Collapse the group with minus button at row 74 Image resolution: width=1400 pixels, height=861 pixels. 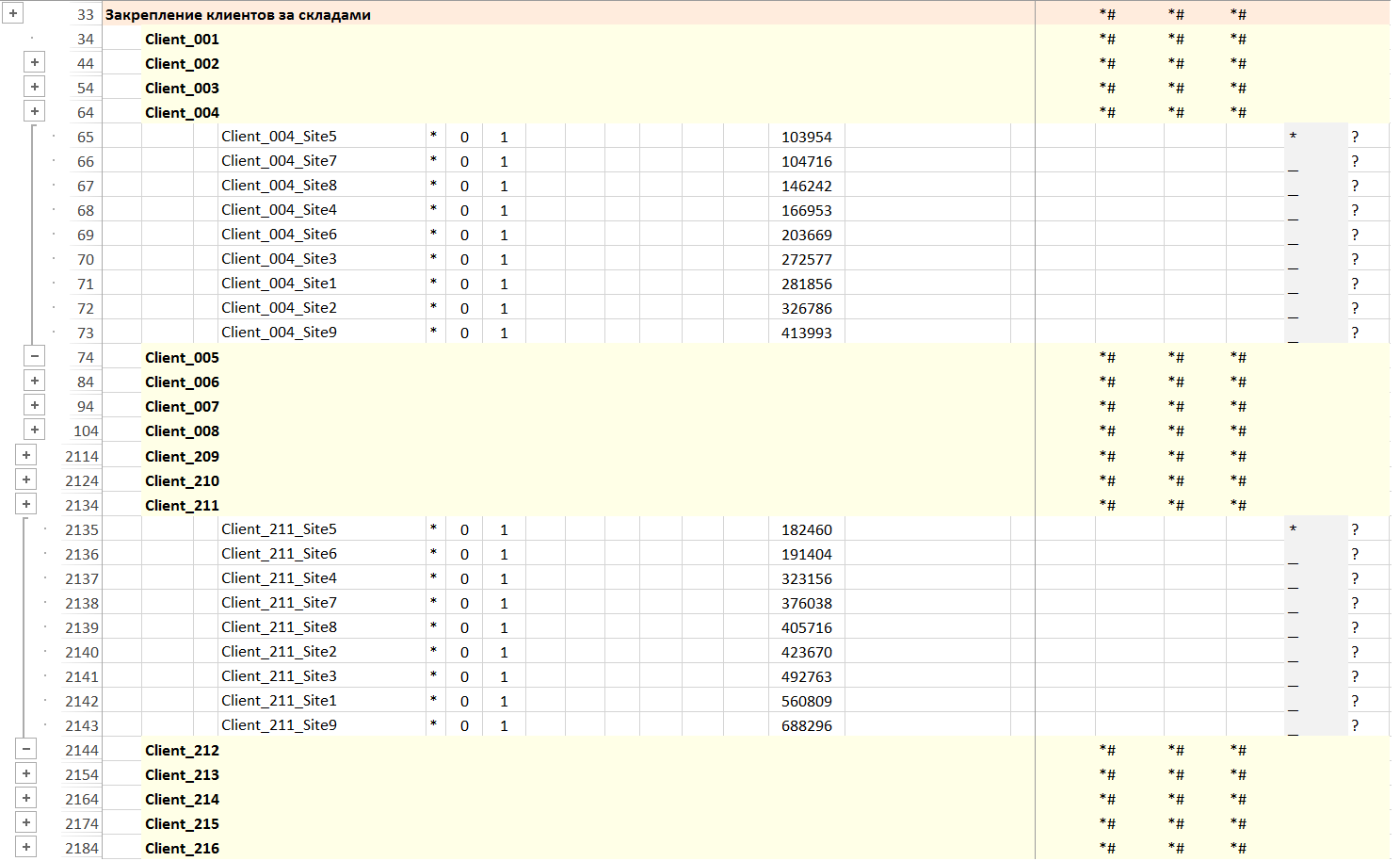click(35, 356)
